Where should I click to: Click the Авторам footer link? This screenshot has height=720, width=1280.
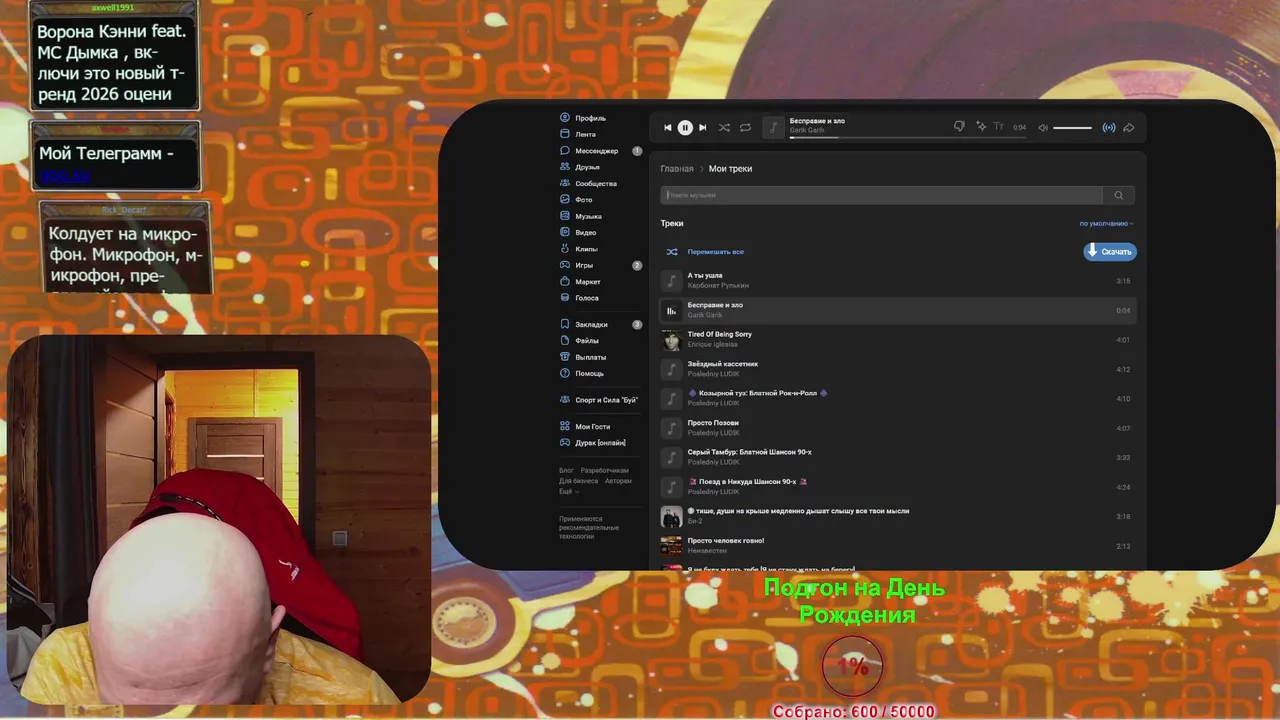pos(618,481)
